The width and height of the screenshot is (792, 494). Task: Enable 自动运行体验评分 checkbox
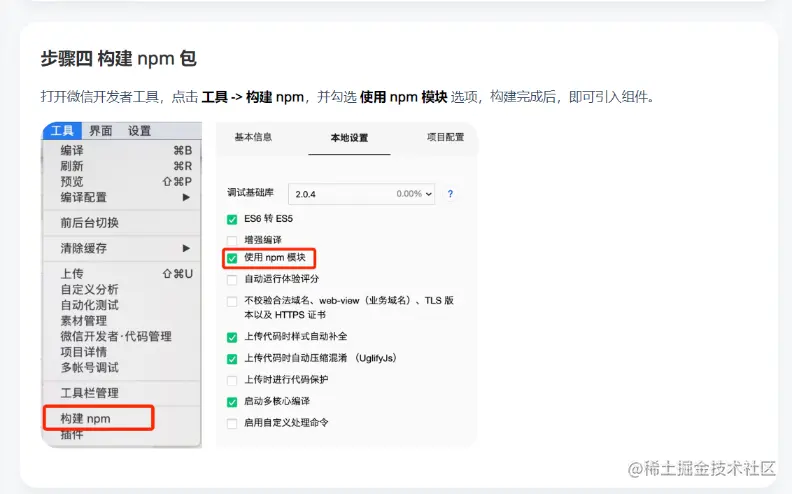point(232,279)
